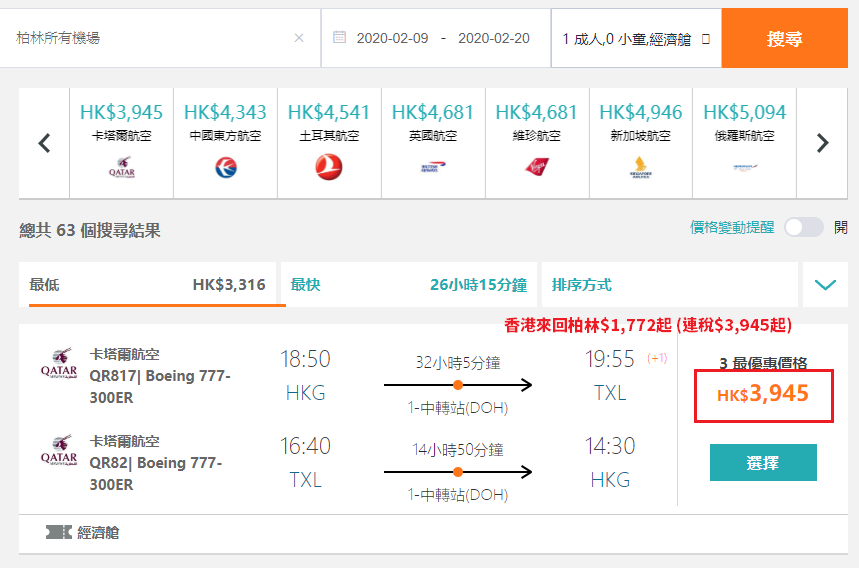Click the 價格變動提醒 label link
This screenshot has height=568, width=859.
tap(732, 227)
